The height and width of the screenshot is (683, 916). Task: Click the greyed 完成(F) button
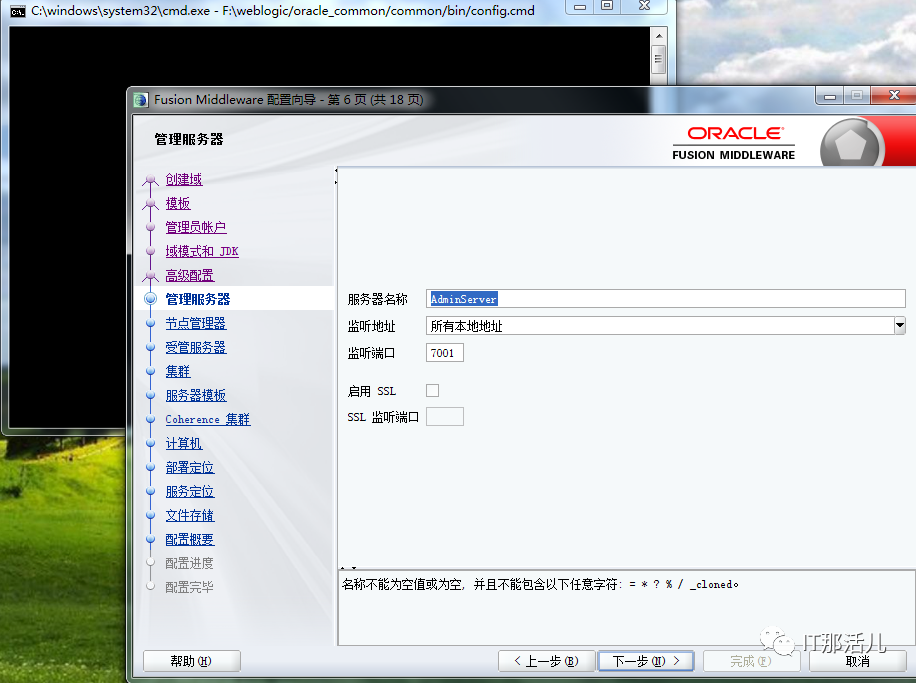pyautogui.click(x=751, y=661)
